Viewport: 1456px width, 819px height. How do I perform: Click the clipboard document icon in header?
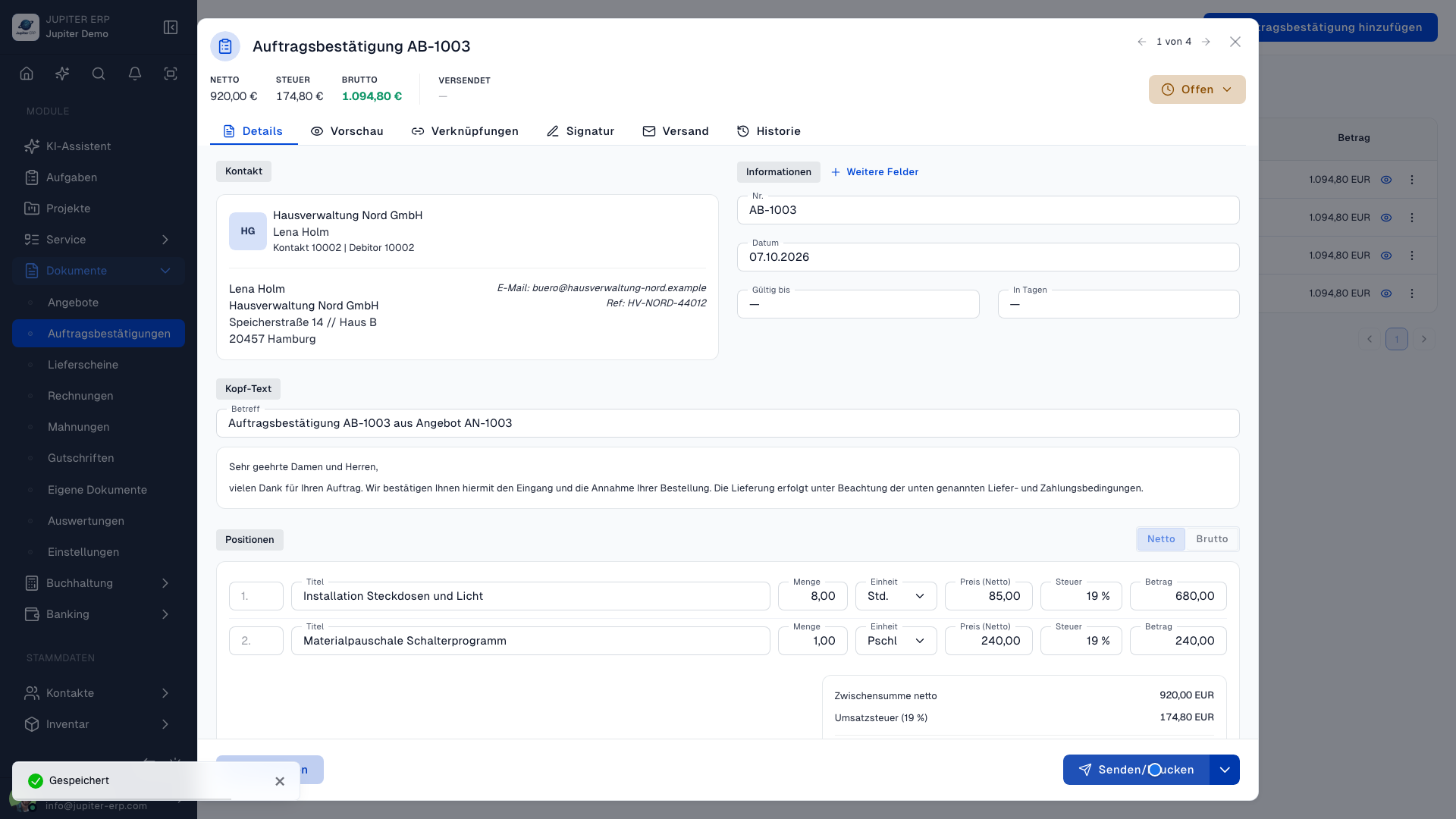[x=225, y=46]
